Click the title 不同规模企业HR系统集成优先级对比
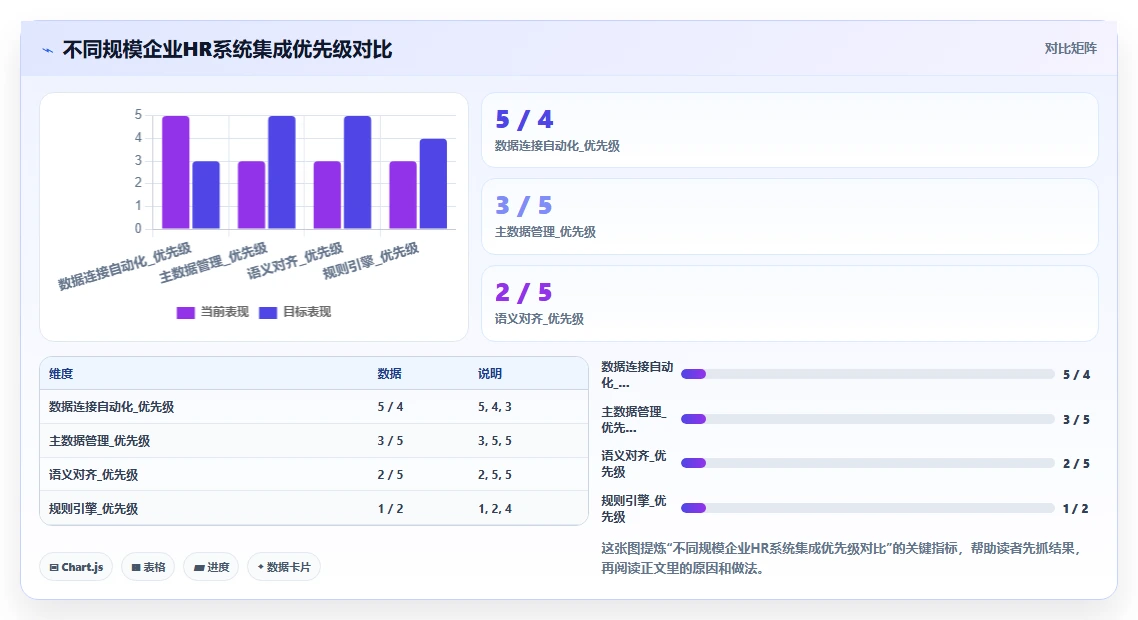This screenshot has width=1138, height=620. point(227,49)
